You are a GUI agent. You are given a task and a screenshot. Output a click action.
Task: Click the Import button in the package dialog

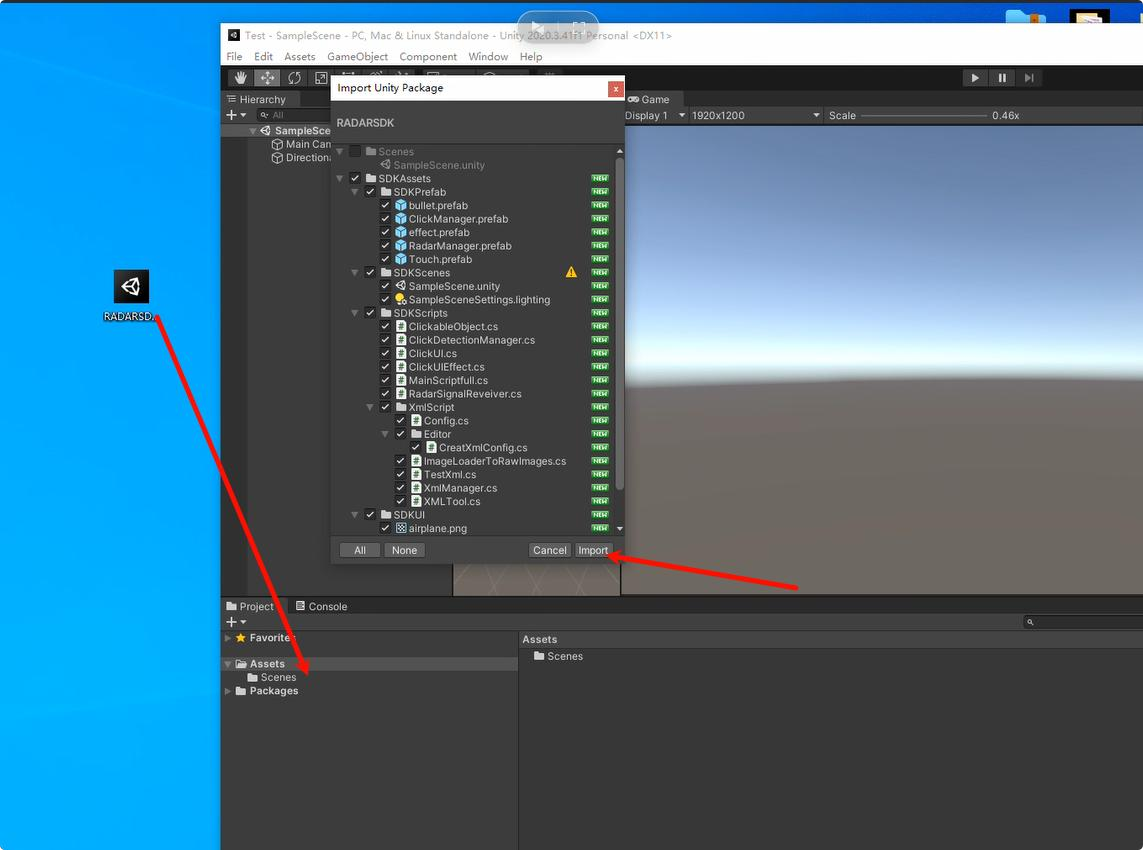point(593,550)
